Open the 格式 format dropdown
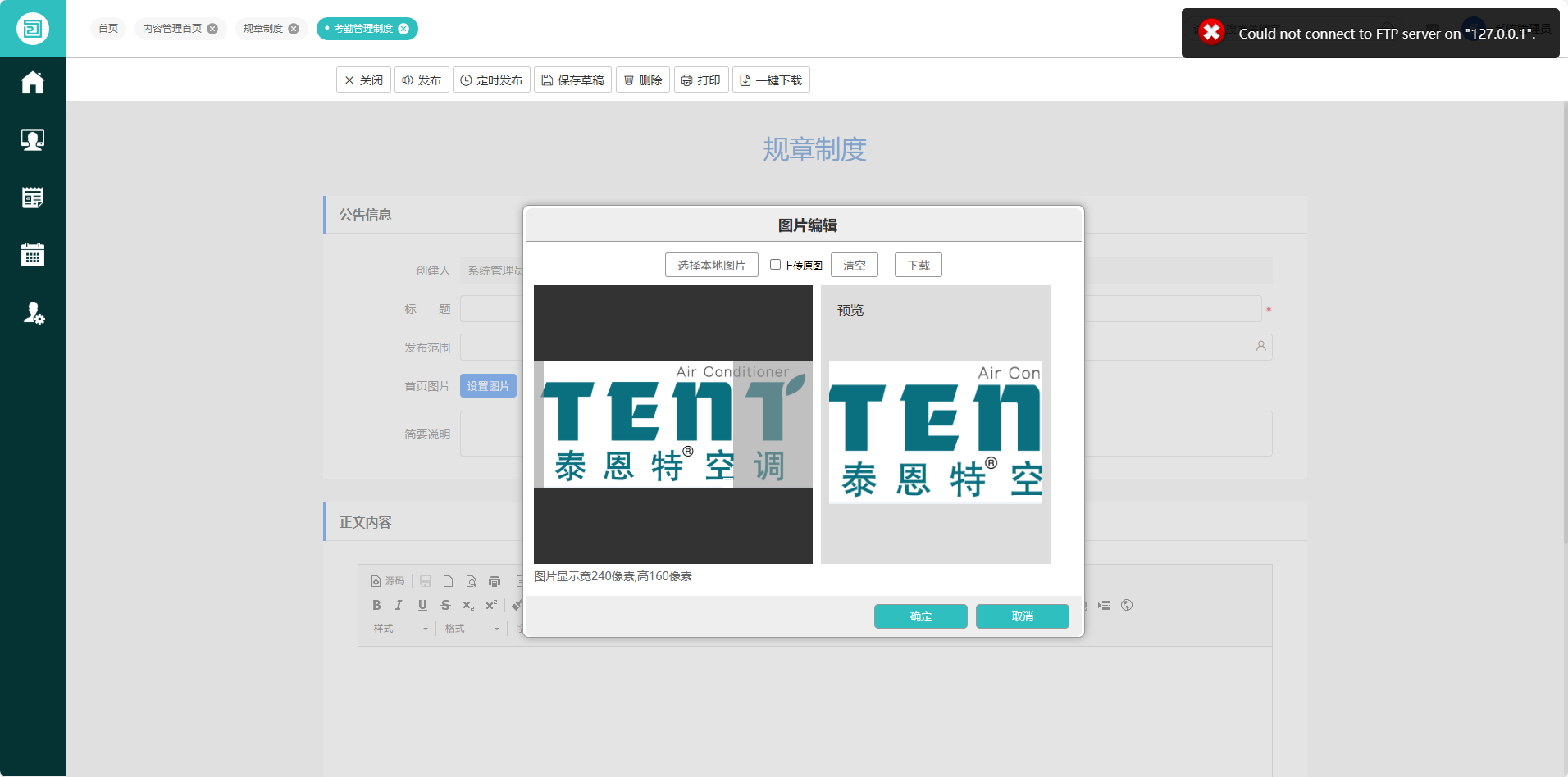 472,629
